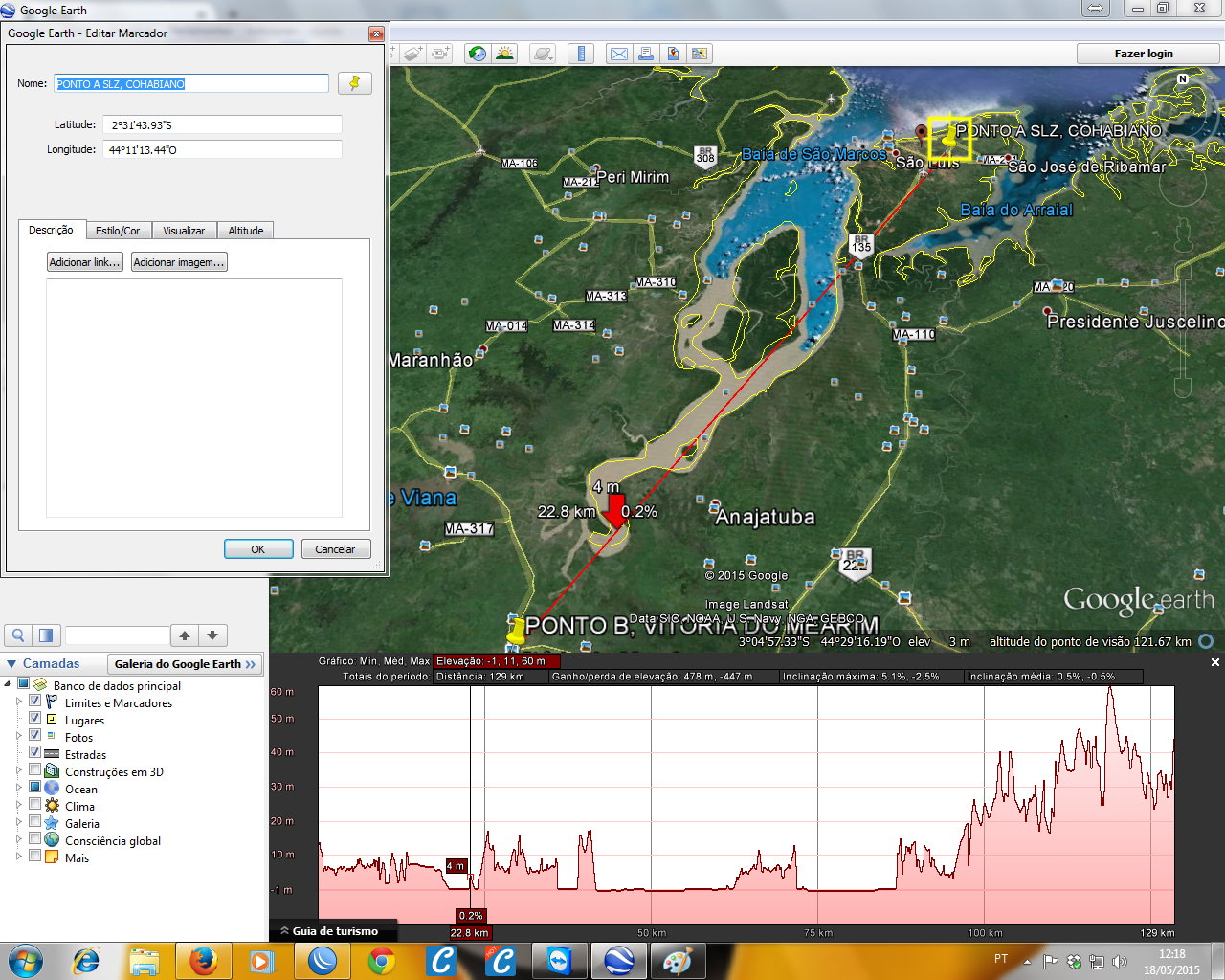Click the compass north N marker
The image size is (1225, 980).
tap(1183, 79)
